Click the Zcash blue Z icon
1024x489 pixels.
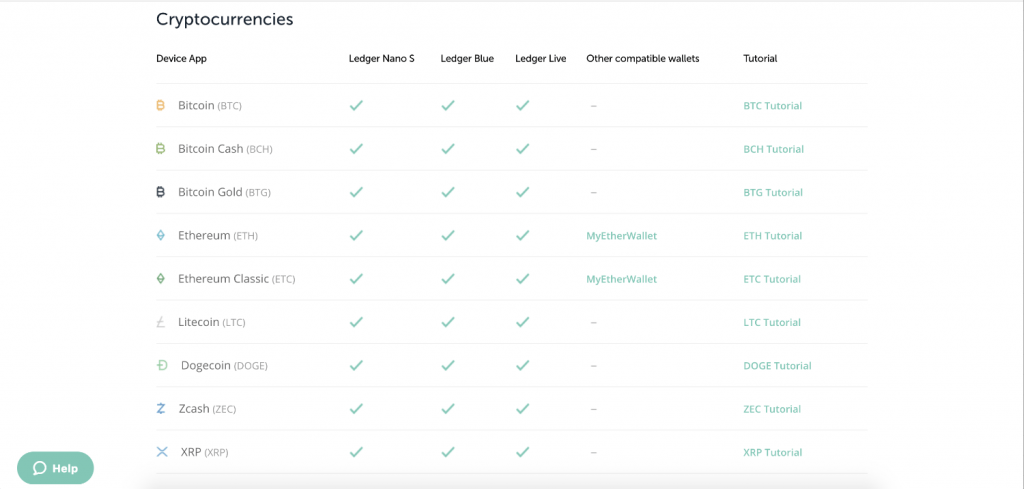coord(161,409)
